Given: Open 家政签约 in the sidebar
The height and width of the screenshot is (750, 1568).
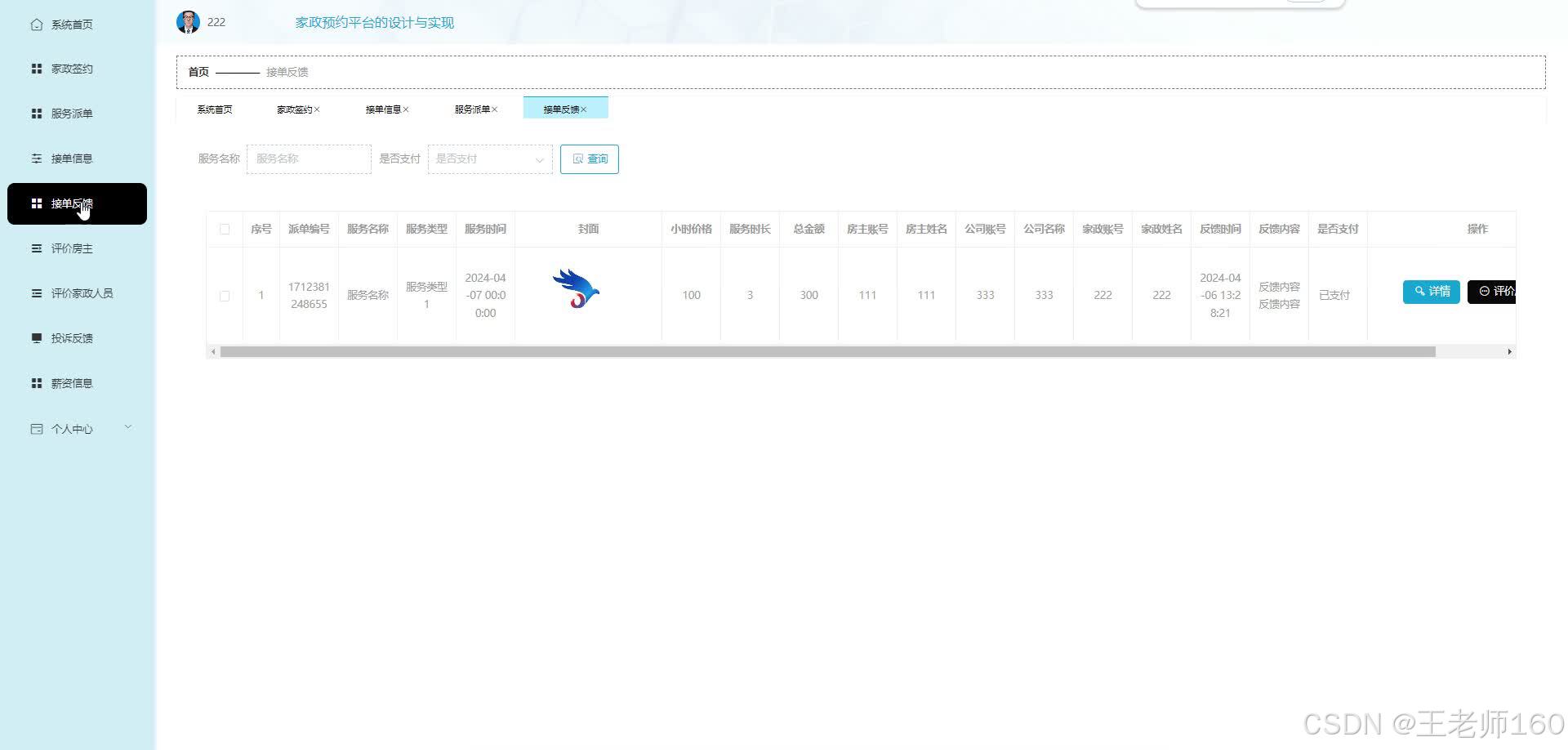Looking at the screenshot, I should point(72,69).
